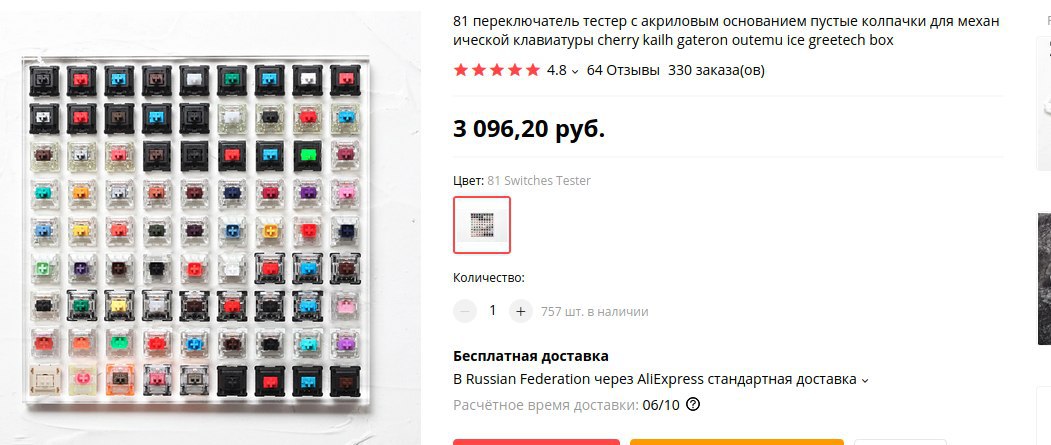The height and width of the screenshot is (445, 1051).
Task: Click the last red star in rating
Action: [x=533, y=70]
